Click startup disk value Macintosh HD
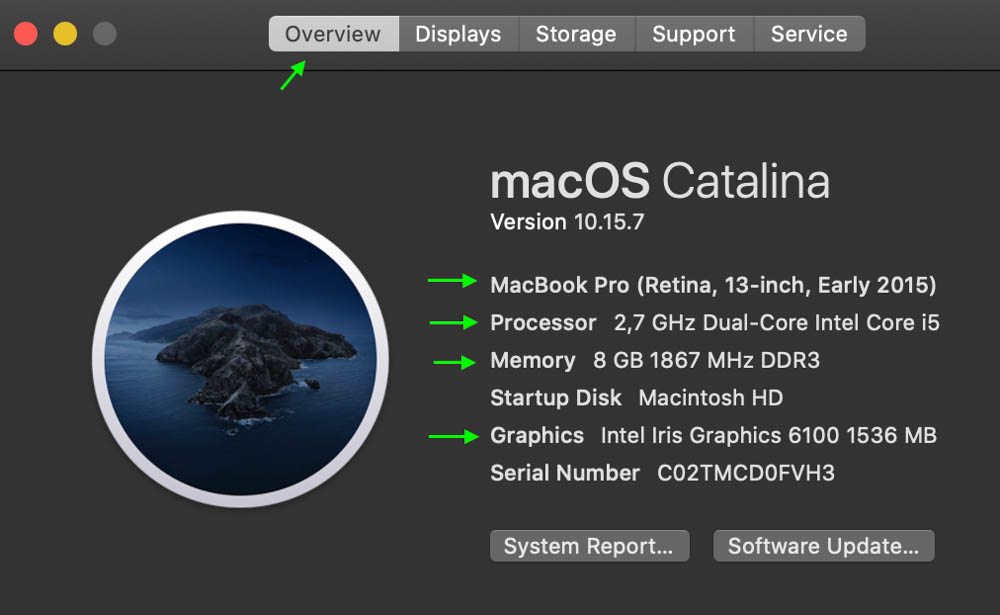 tap(710, 398)
